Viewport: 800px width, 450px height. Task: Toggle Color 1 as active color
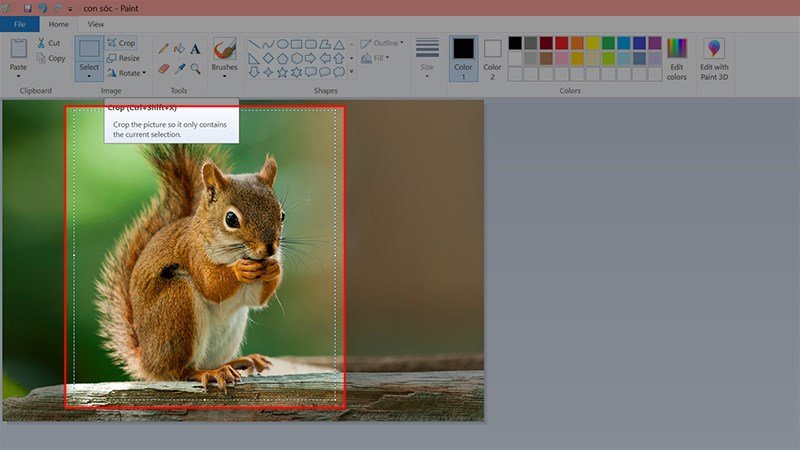[463, 58]
